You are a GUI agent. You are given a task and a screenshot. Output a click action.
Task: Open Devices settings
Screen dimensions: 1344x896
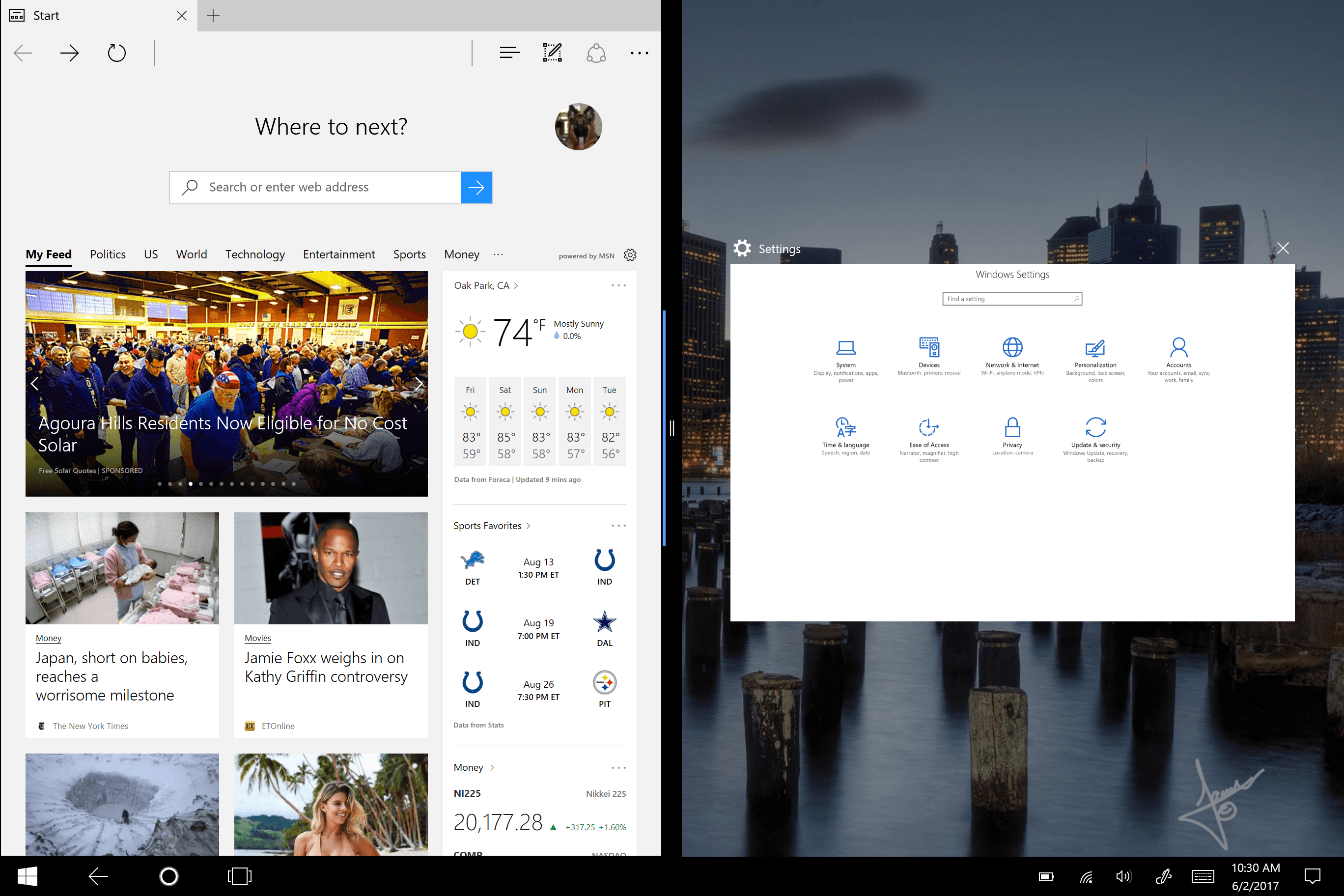point(929,356)
